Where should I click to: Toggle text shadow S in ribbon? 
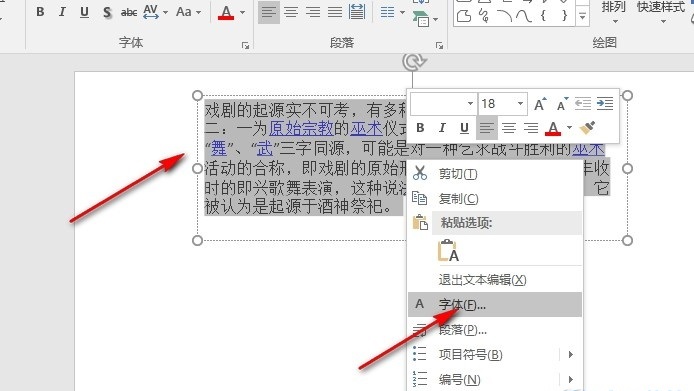click(x=107, y=12)
